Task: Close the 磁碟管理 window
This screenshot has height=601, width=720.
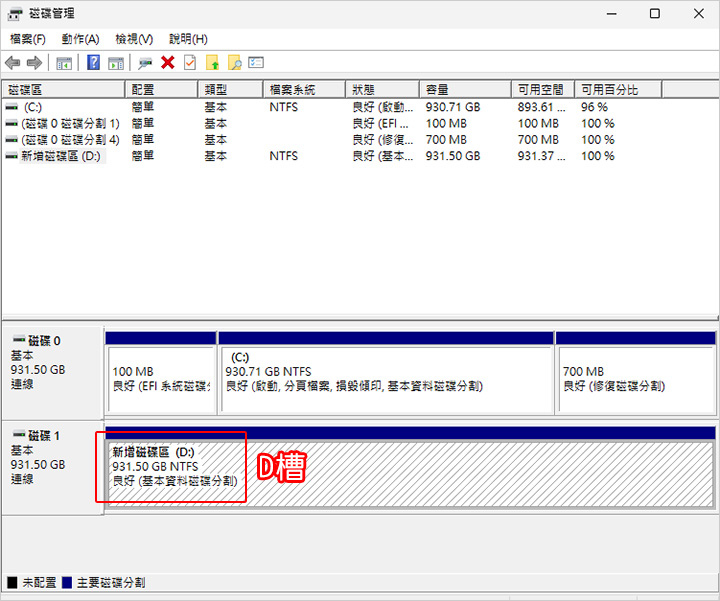Action: [699, 14]
